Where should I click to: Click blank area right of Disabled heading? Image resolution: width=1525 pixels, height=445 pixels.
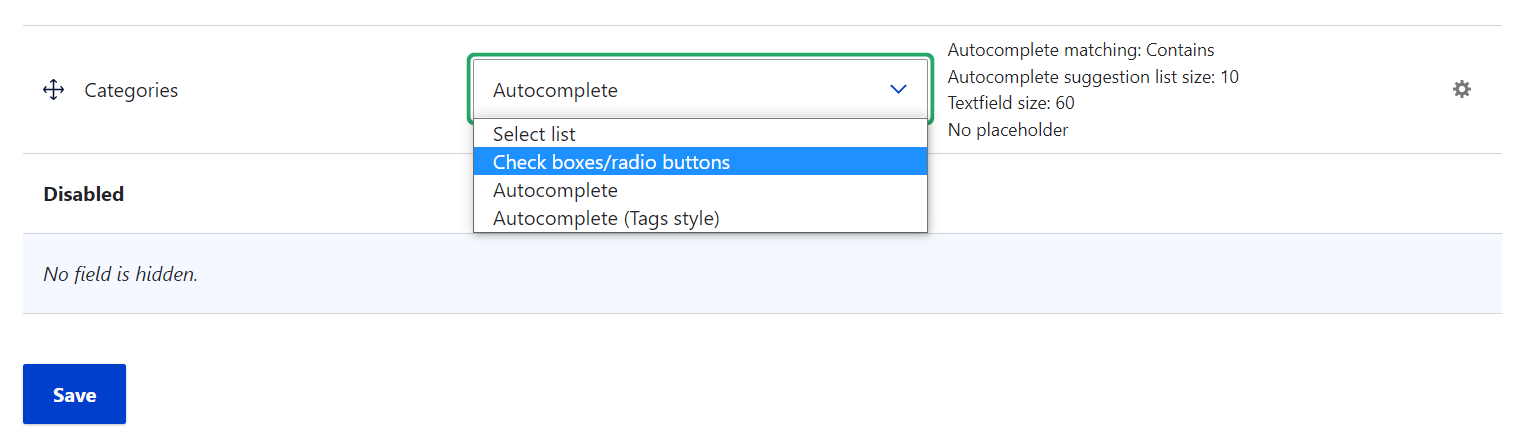1200,194
